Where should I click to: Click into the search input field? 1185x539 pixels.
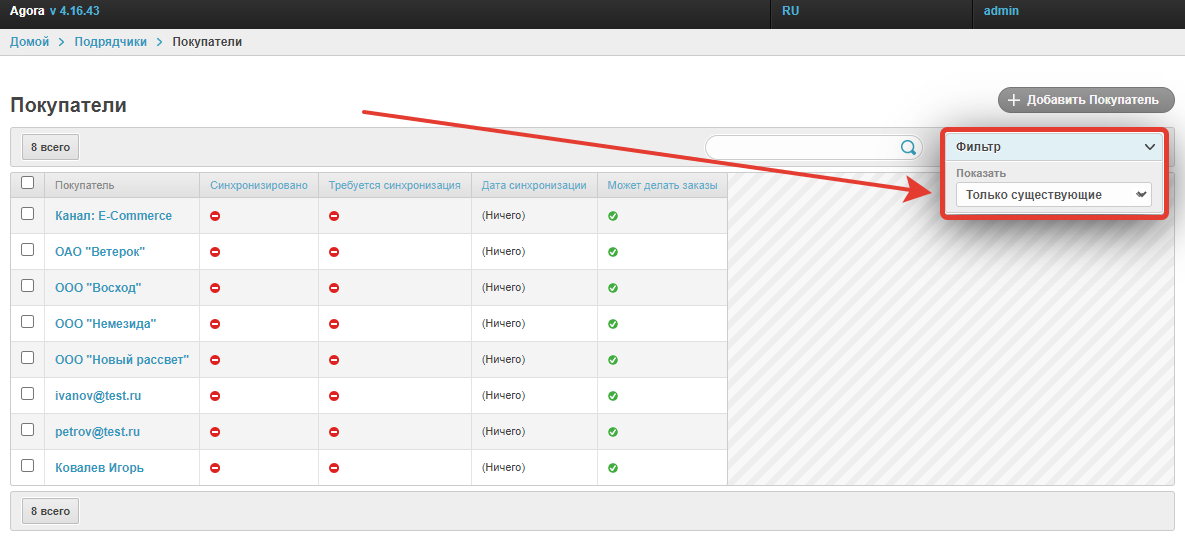point(800,147)
